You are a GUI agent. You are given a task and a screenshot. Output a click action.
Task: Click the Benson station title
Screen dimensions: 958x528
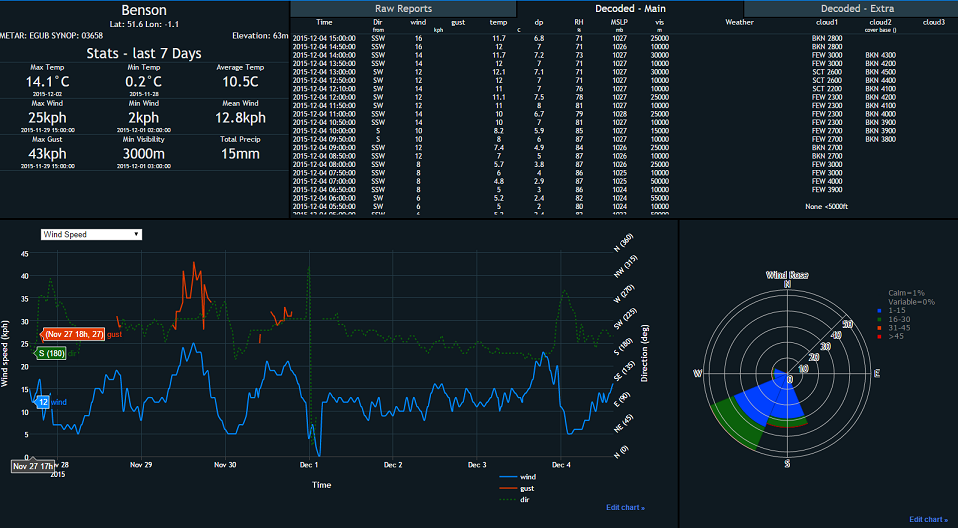point(143,11)
